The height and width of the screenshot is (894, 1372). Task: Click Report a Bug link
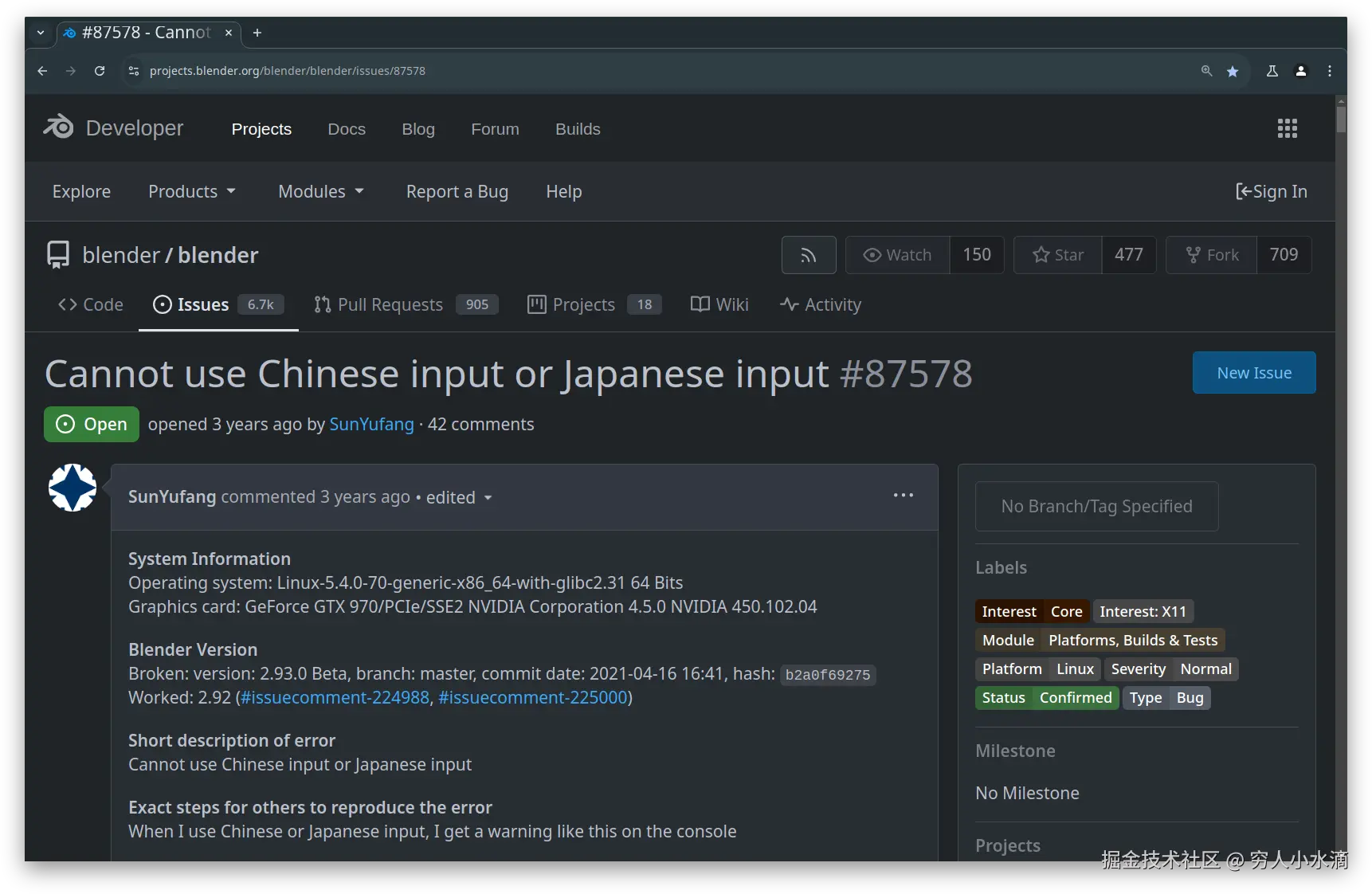[x=457, y=191]
